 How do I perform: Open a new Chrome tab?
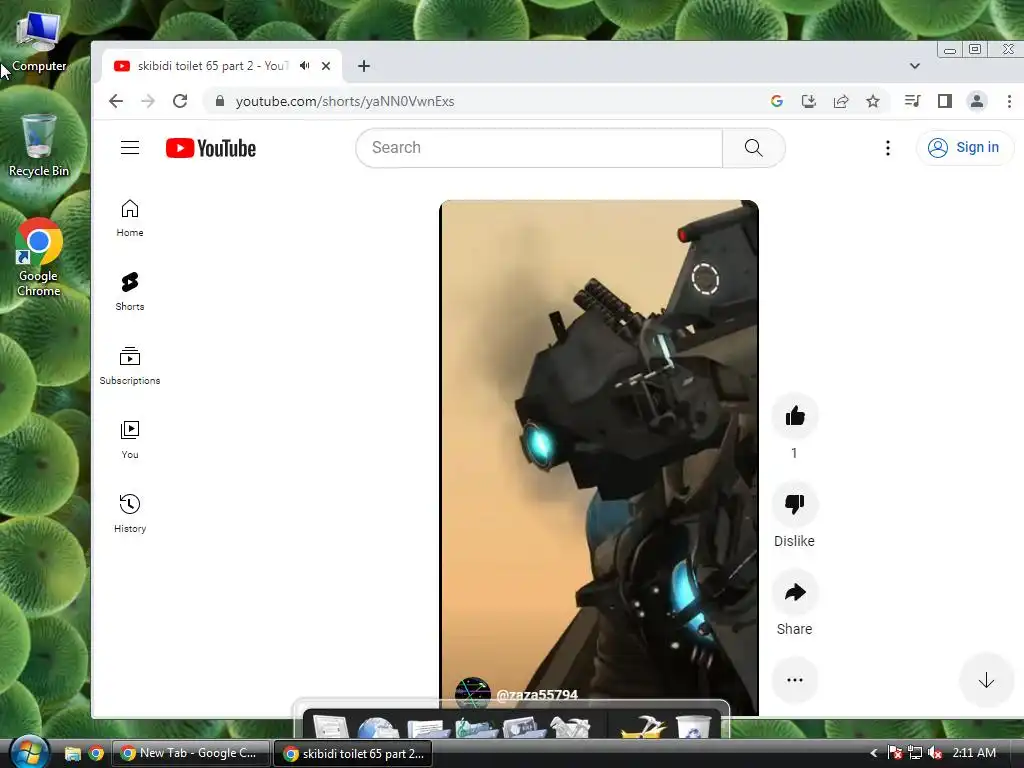click(364, 66)
